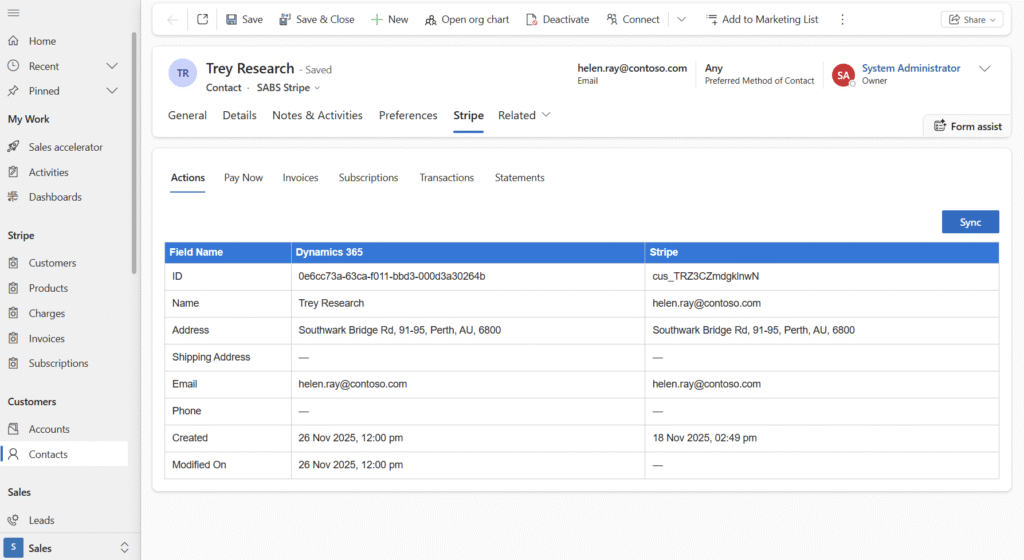Click the hamburger menu icon in sidebar
The image size is (1024, 560).
click(13, 11)
